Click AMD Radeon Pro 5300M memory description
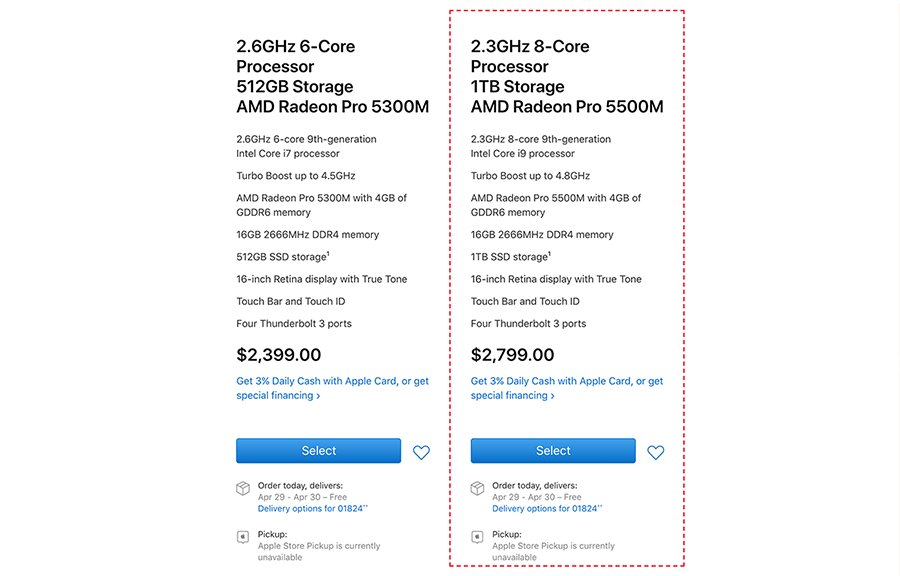This screenshot has height=576, width=900. (321, 205)
